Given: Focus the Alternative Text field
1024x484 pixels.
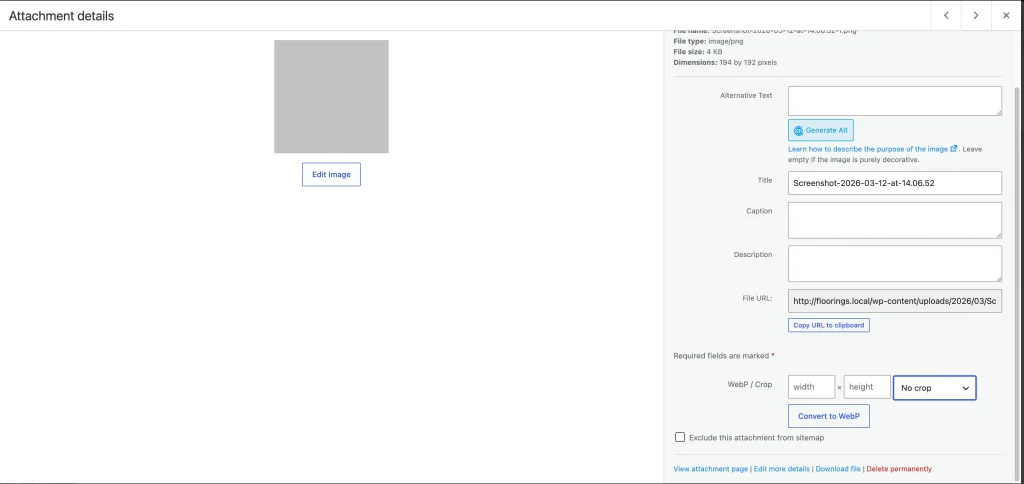Looking at the screenshot, I should coord(895,101).
